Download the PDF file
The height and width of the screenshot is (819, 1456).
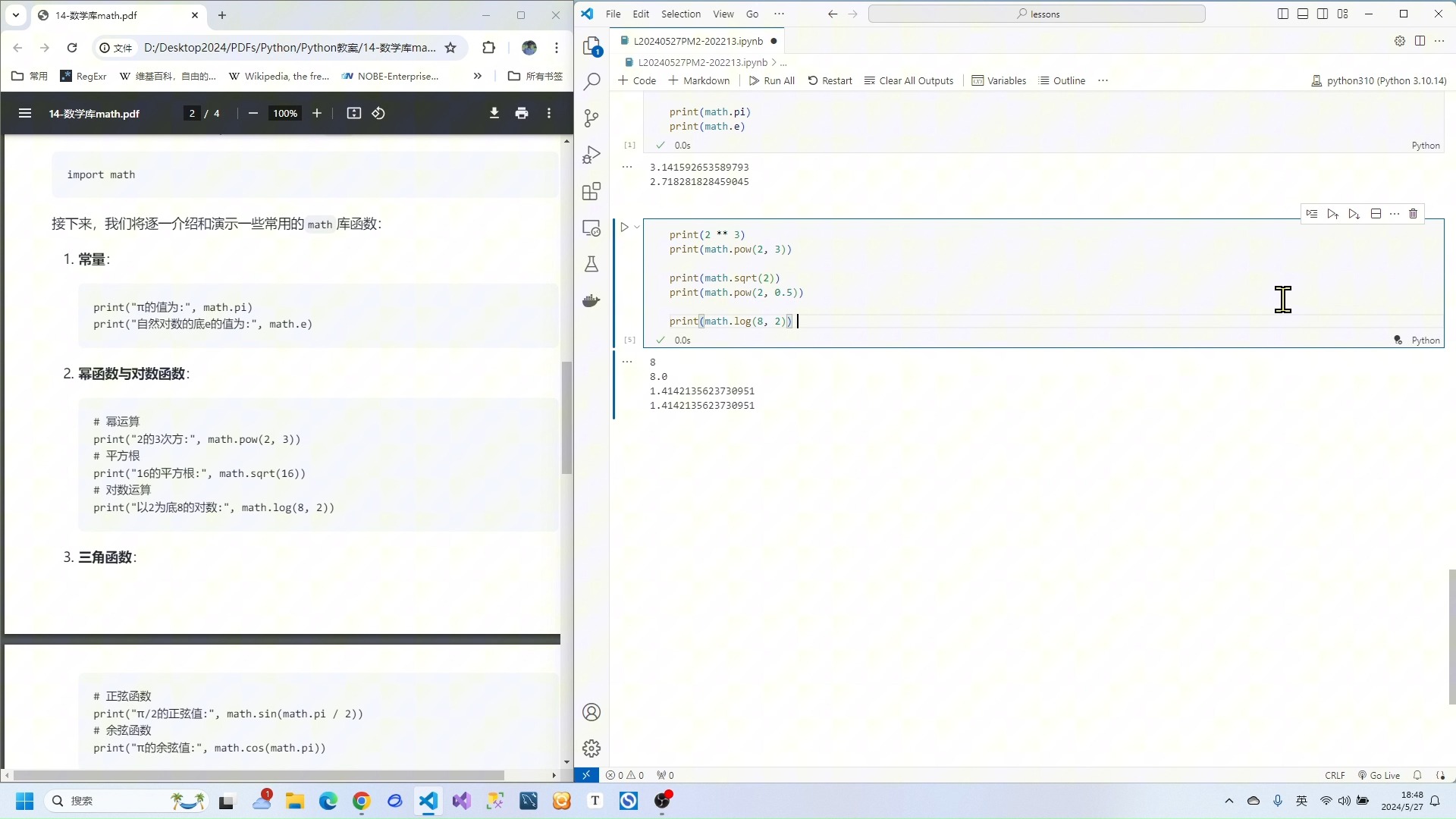pyautogui.click(x=494, y=113)
